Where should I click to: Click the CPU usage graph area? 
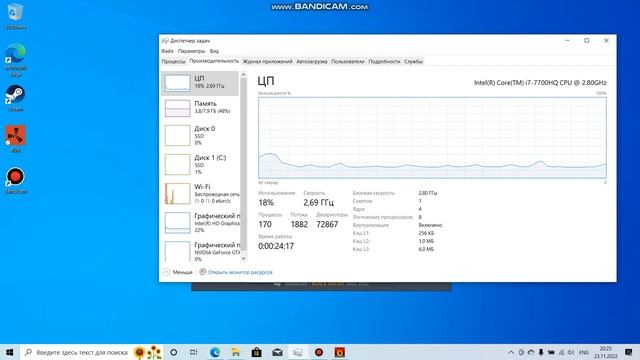pyautogui.click(x=432, y=138)
